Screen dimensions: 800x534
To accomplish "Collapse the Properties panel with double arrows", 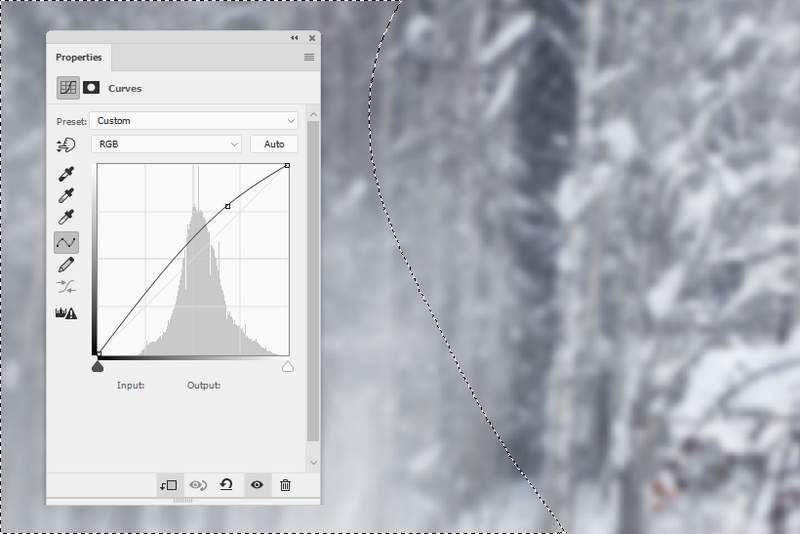I will coord(294,38).
